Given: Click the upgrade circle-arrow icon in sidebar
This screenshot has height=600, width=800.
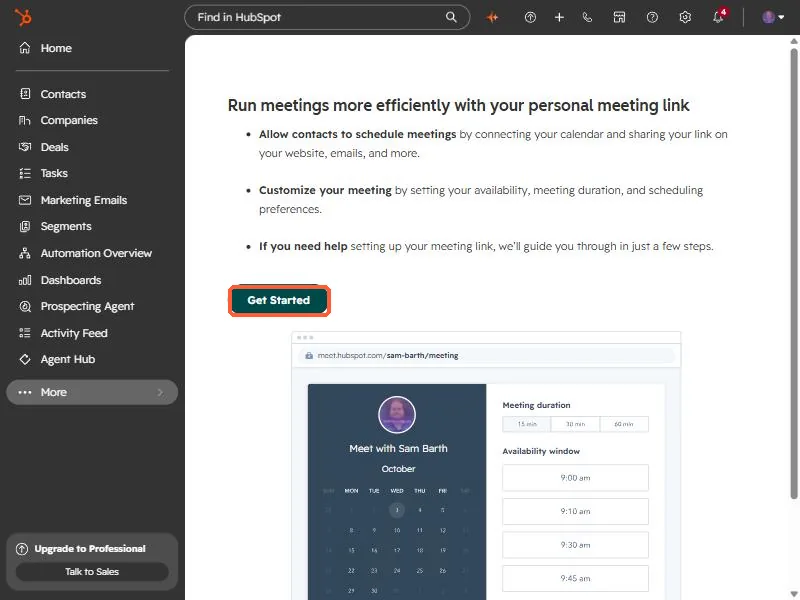Looking at the screenshot, I should tap(22, 549).
